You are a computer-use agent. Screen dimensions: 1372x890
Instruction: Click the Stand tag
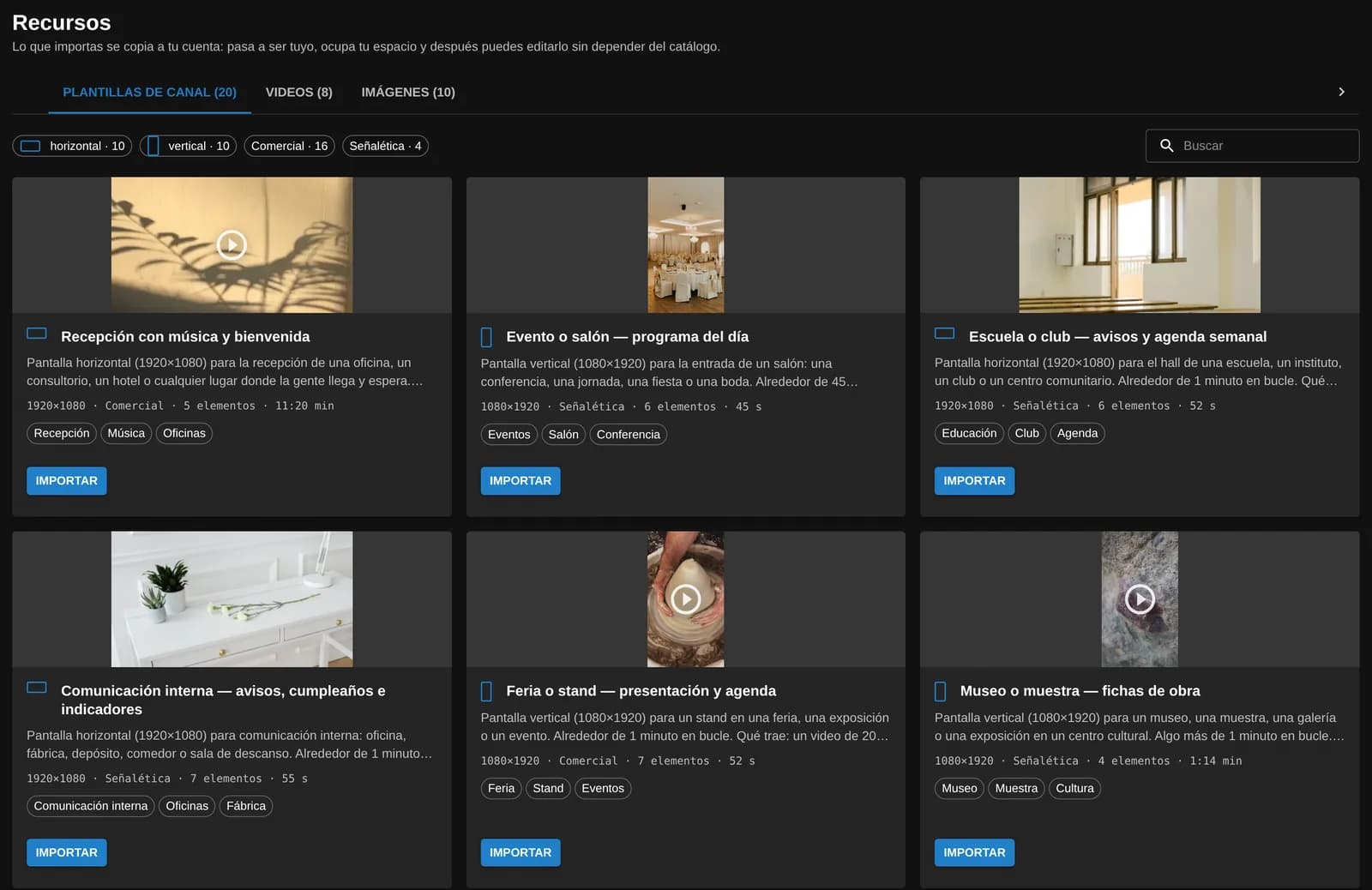548,788
